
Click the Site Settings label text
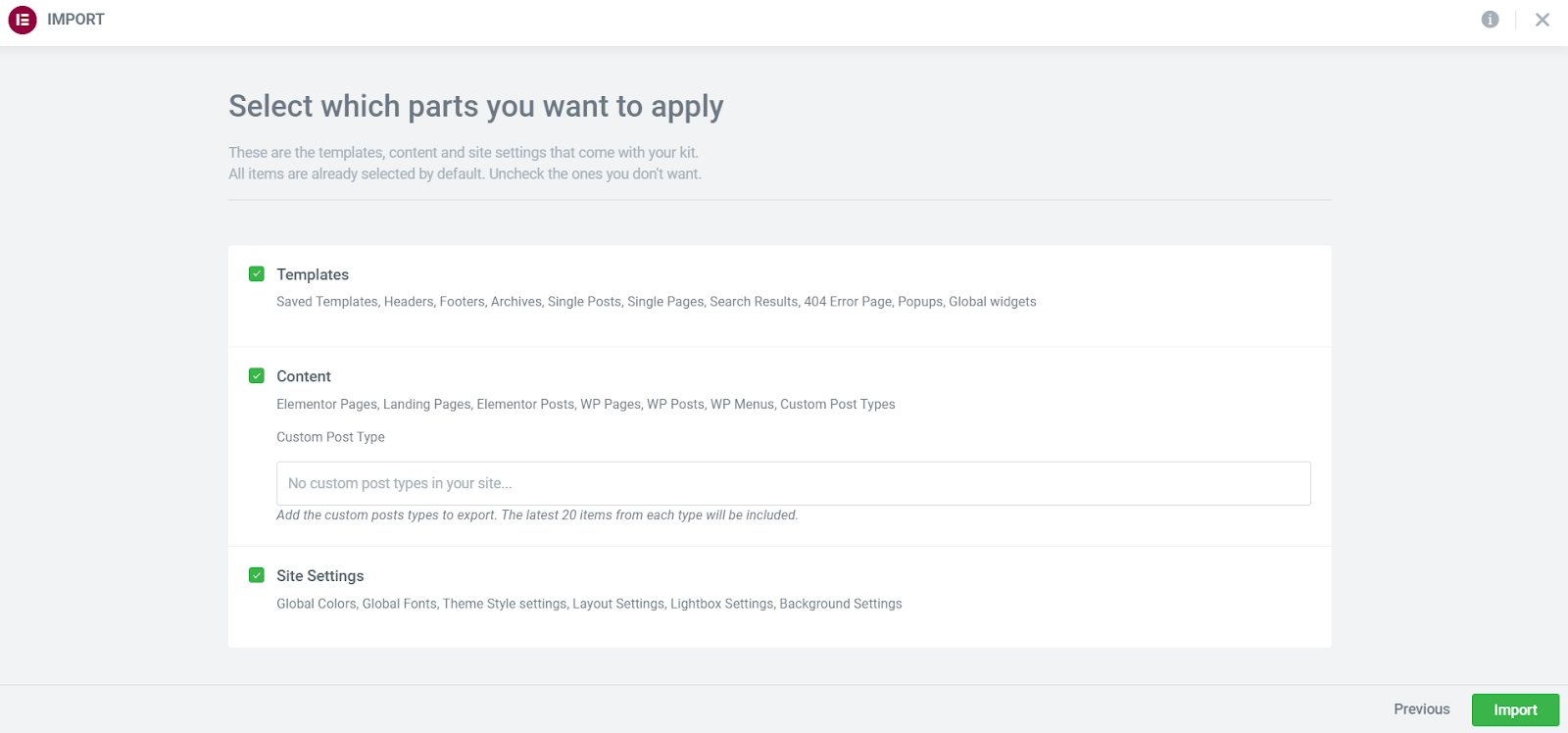(319, 576)
